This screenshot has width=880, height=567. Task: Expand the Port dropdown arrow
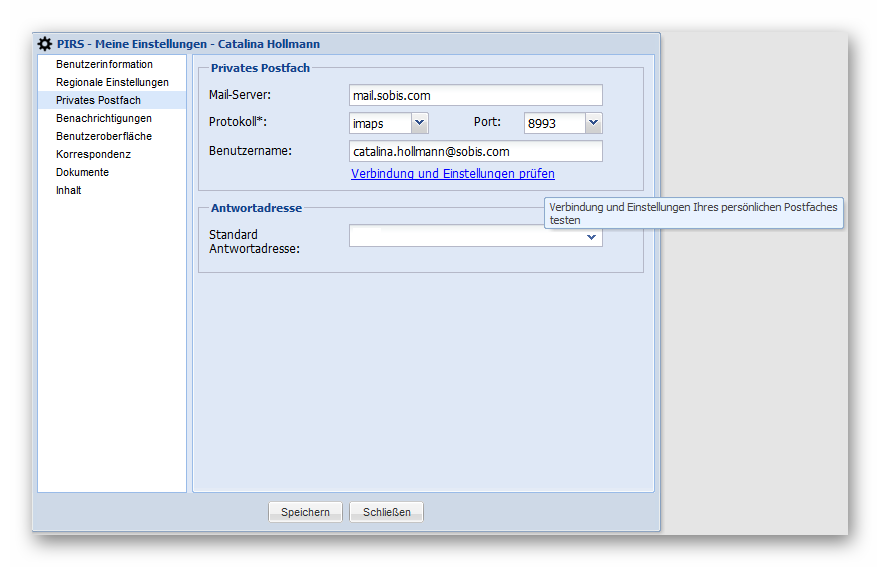pos(593,123)
